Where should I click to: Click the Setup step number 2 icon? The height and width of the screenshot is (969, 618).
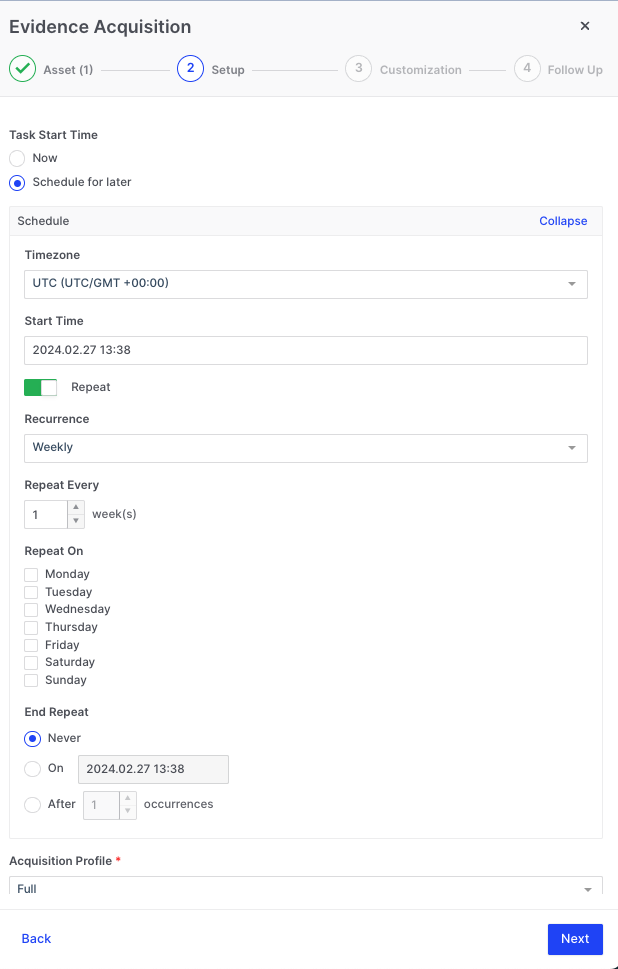coord(190,69)
